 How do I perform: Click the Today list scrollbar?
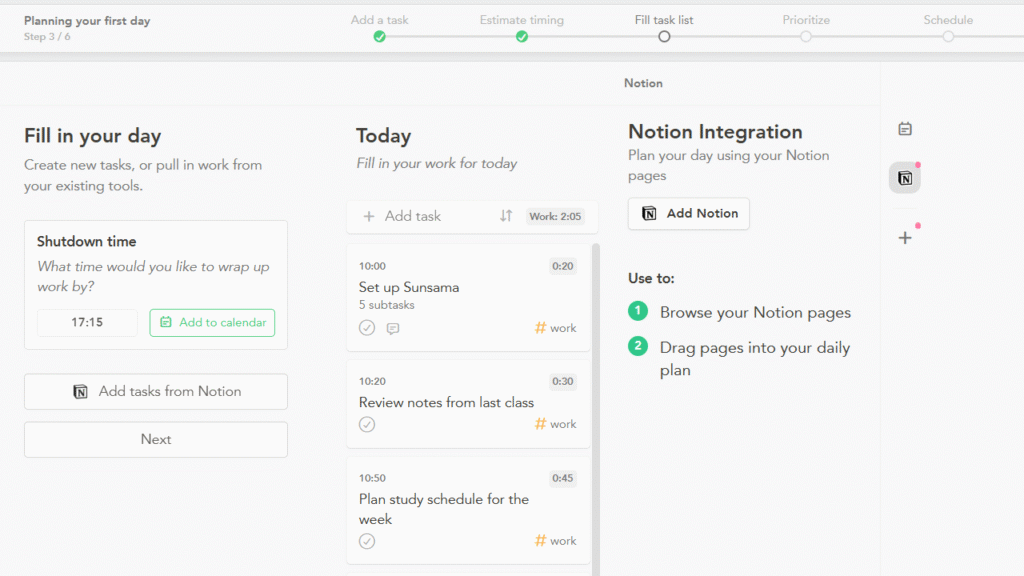tap(596, 410)
